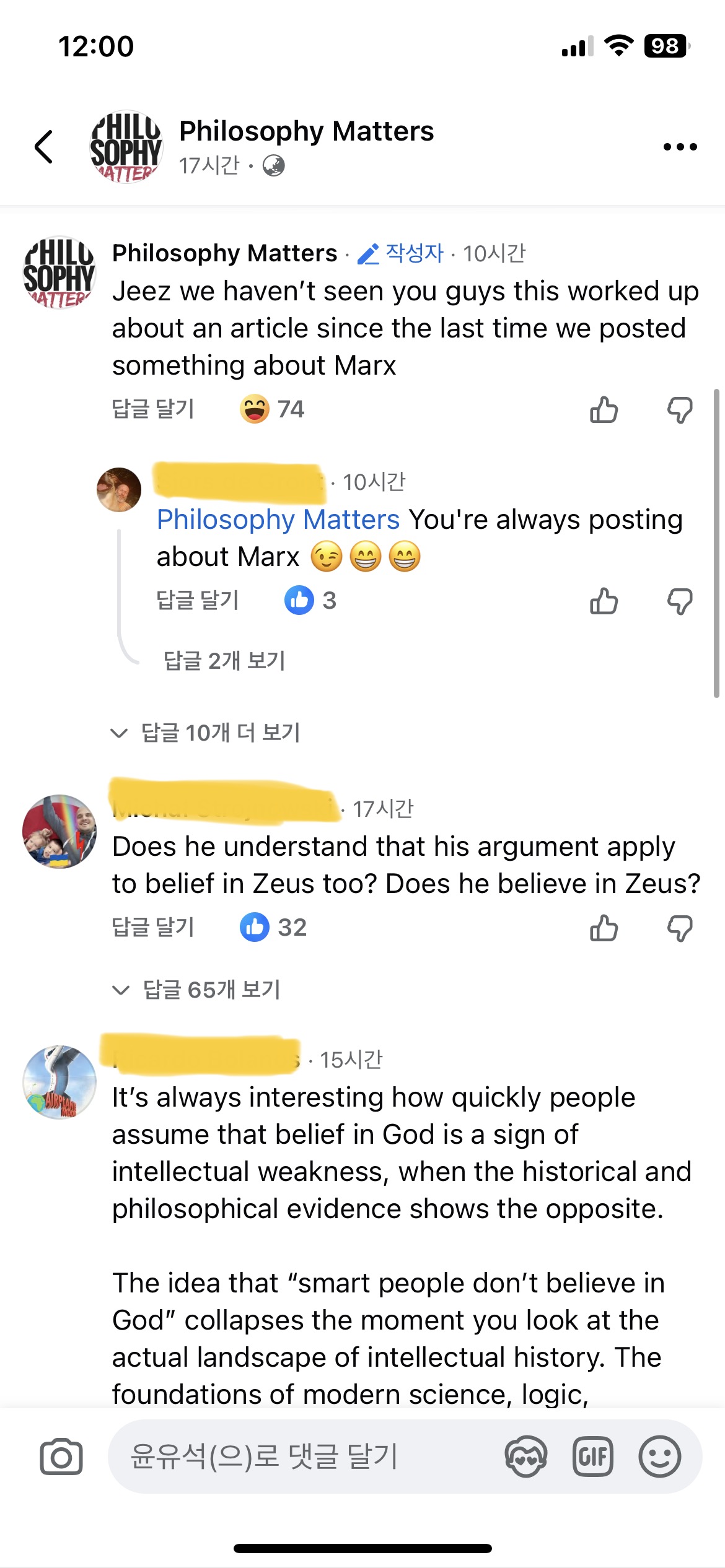Viewport: 725px width, 1568px height.
Task: Open Philosophy Matters page logo in header
Action: [x=126, y=147]
